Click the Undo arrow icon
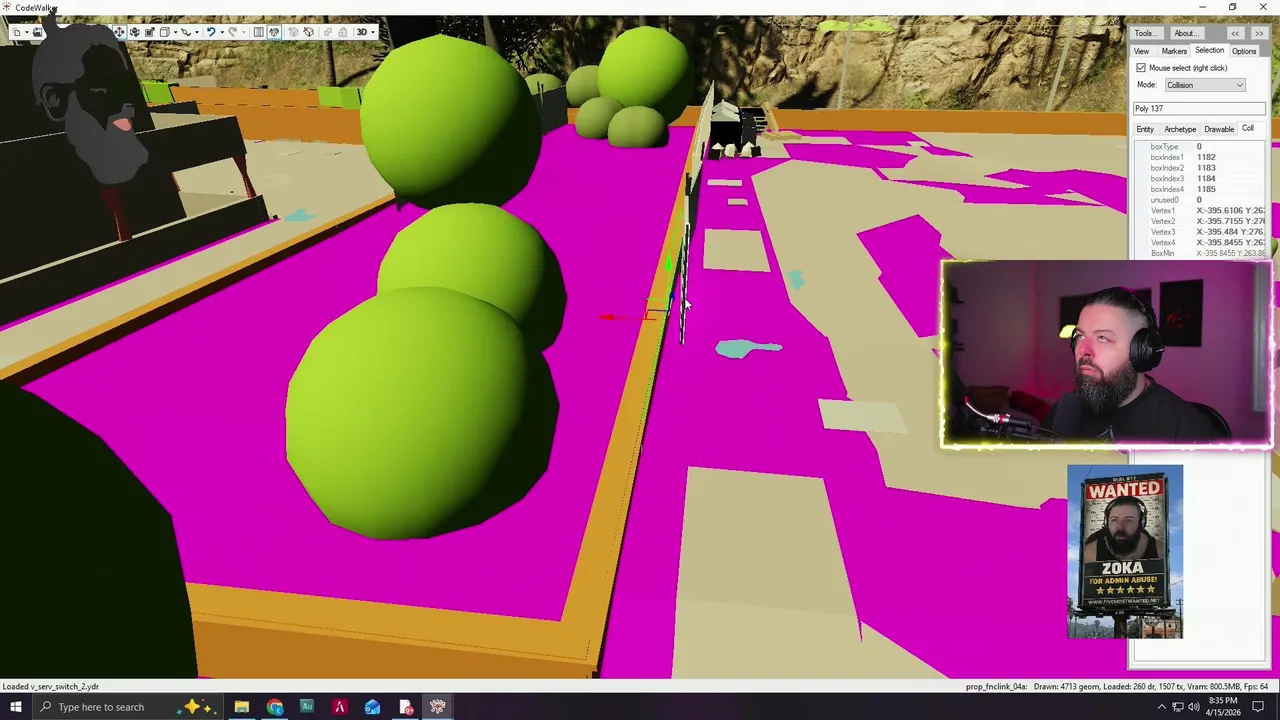The width and height of the screenshot is (1280, 720). click(x=211, y=32)
